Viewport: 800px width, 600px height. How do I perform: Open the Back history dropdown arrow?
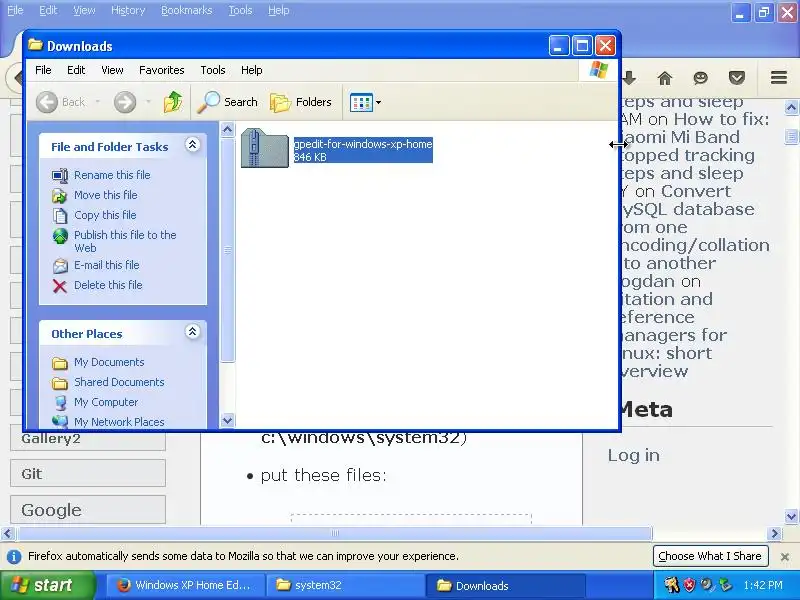point(97,102)
